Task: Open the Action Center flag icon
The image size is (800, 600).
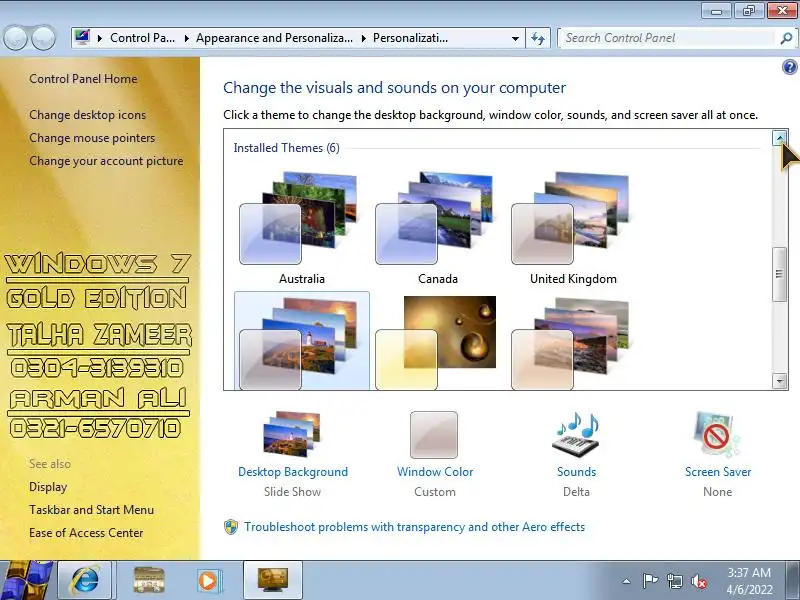Action: pyautogui.click(x=649, y=581)
